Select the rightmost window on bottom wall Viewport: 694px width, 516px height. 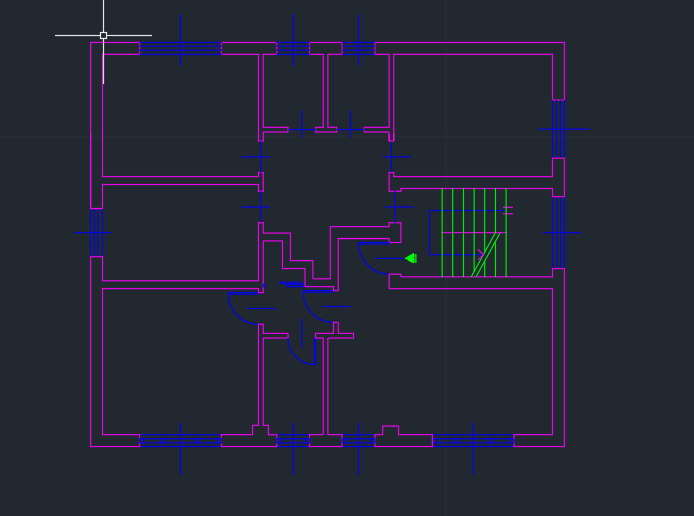(473, 440)
